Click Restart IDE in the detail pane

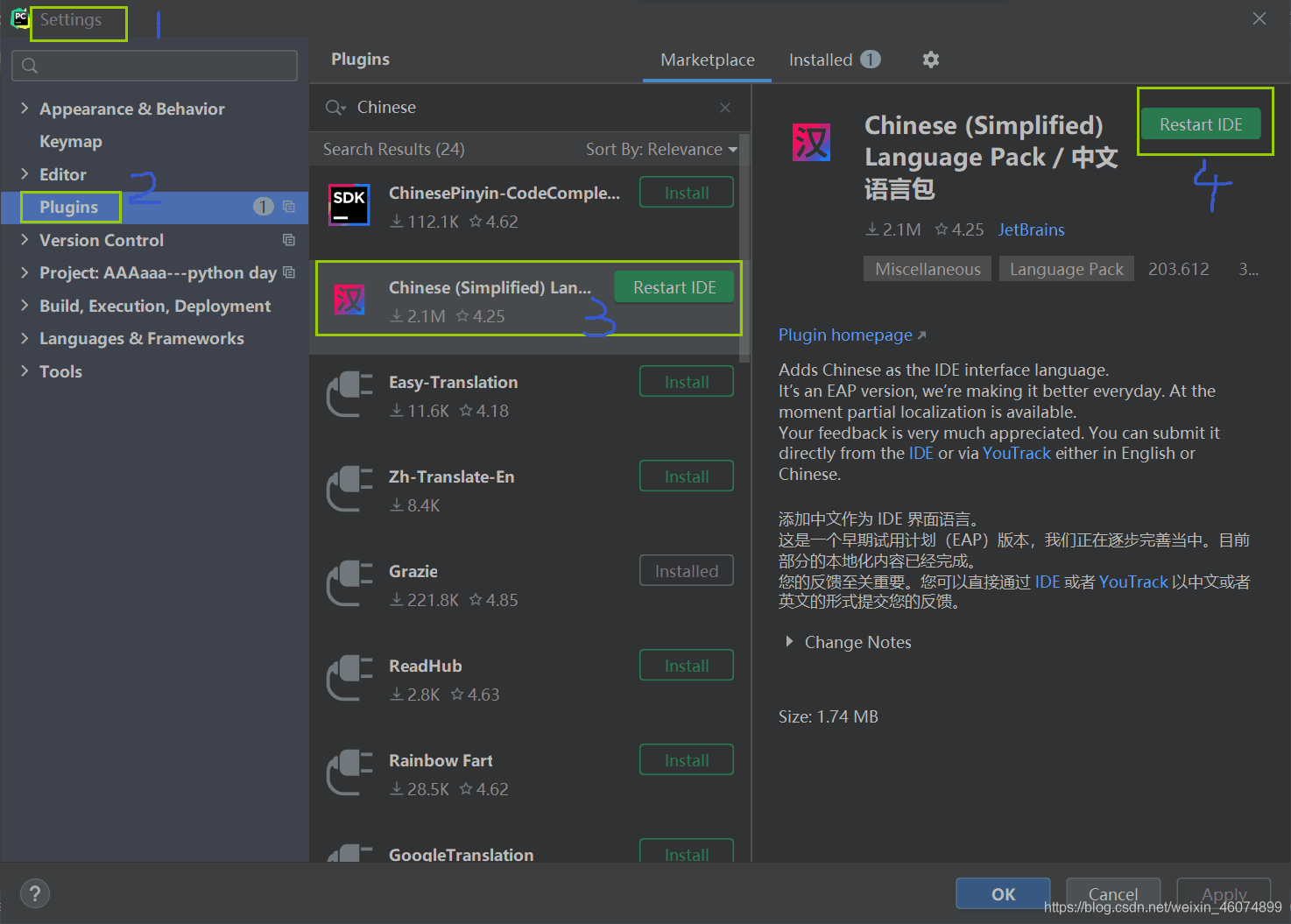tap(1201, 124)
